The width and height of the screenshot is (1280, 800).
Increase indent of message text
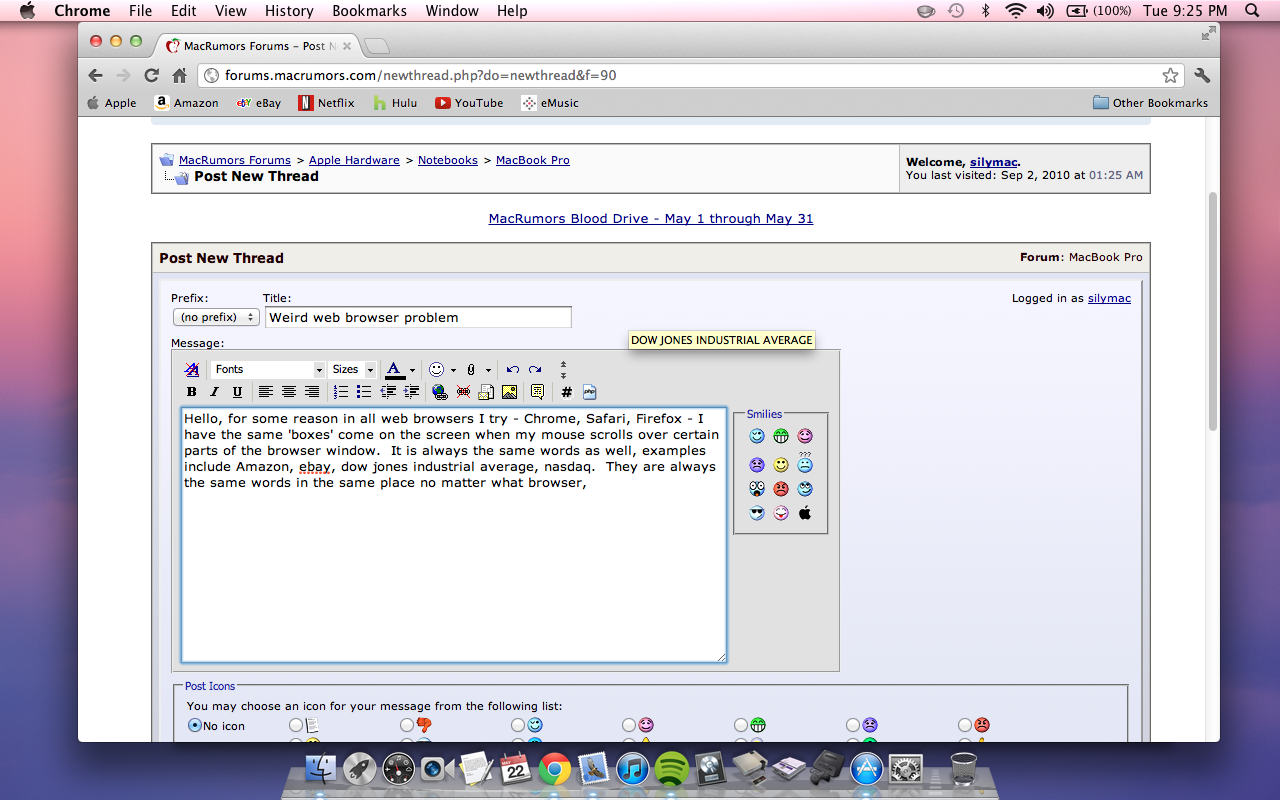pos(411,392)
